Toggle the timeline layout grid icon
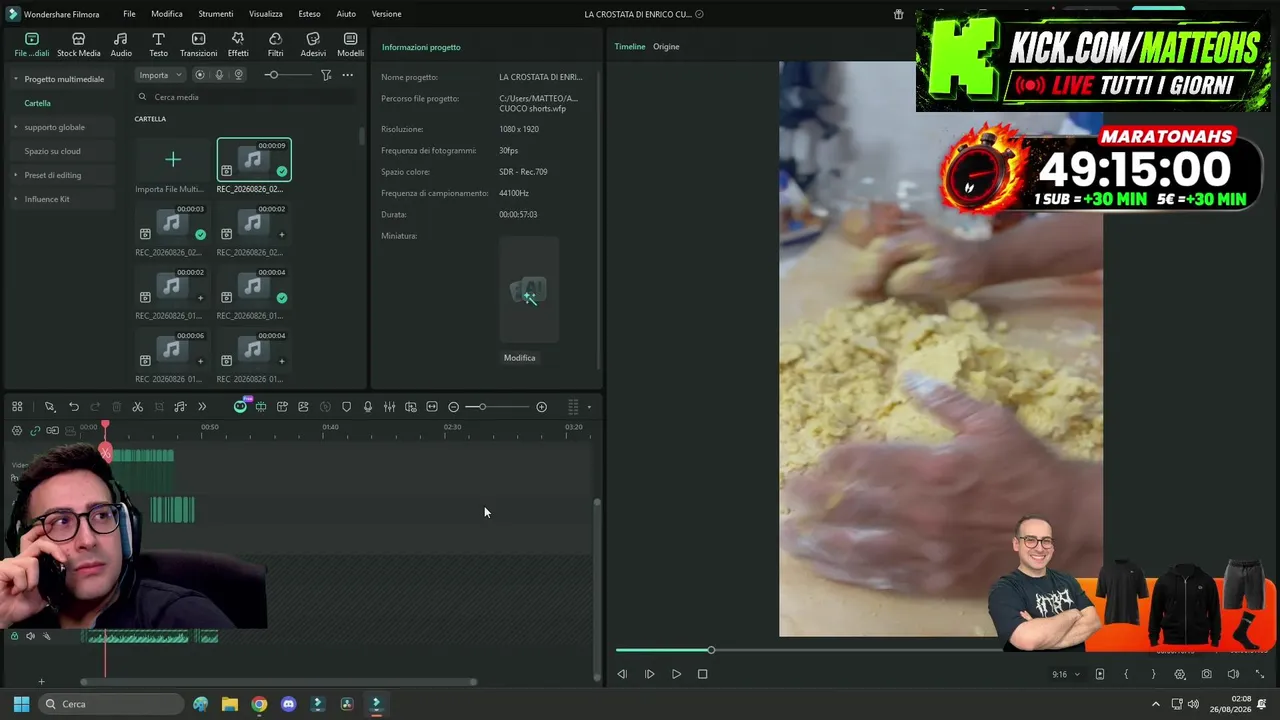Screen dimensions: 1280x720 [x=17, y=407]
